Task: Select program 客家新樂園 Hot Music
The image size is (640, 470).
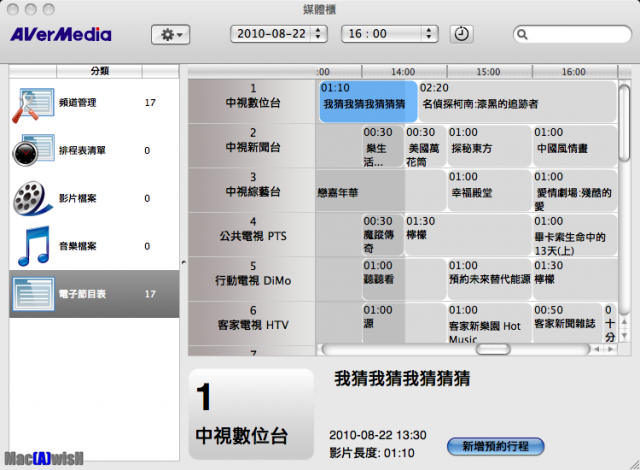Action: pyautogui.click(x=489, y=323)
